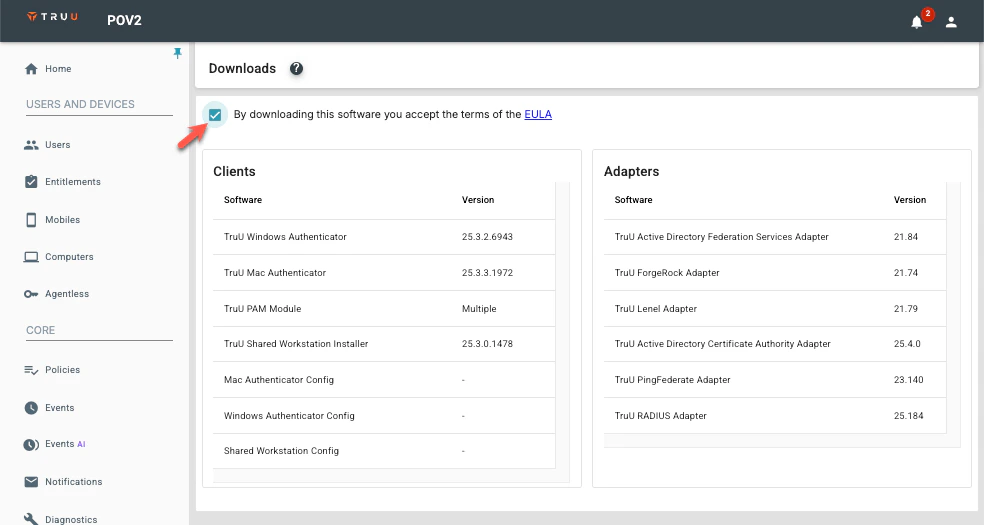
Task: Go to Home in the sidebar
Action: click(x=58, y=69)
